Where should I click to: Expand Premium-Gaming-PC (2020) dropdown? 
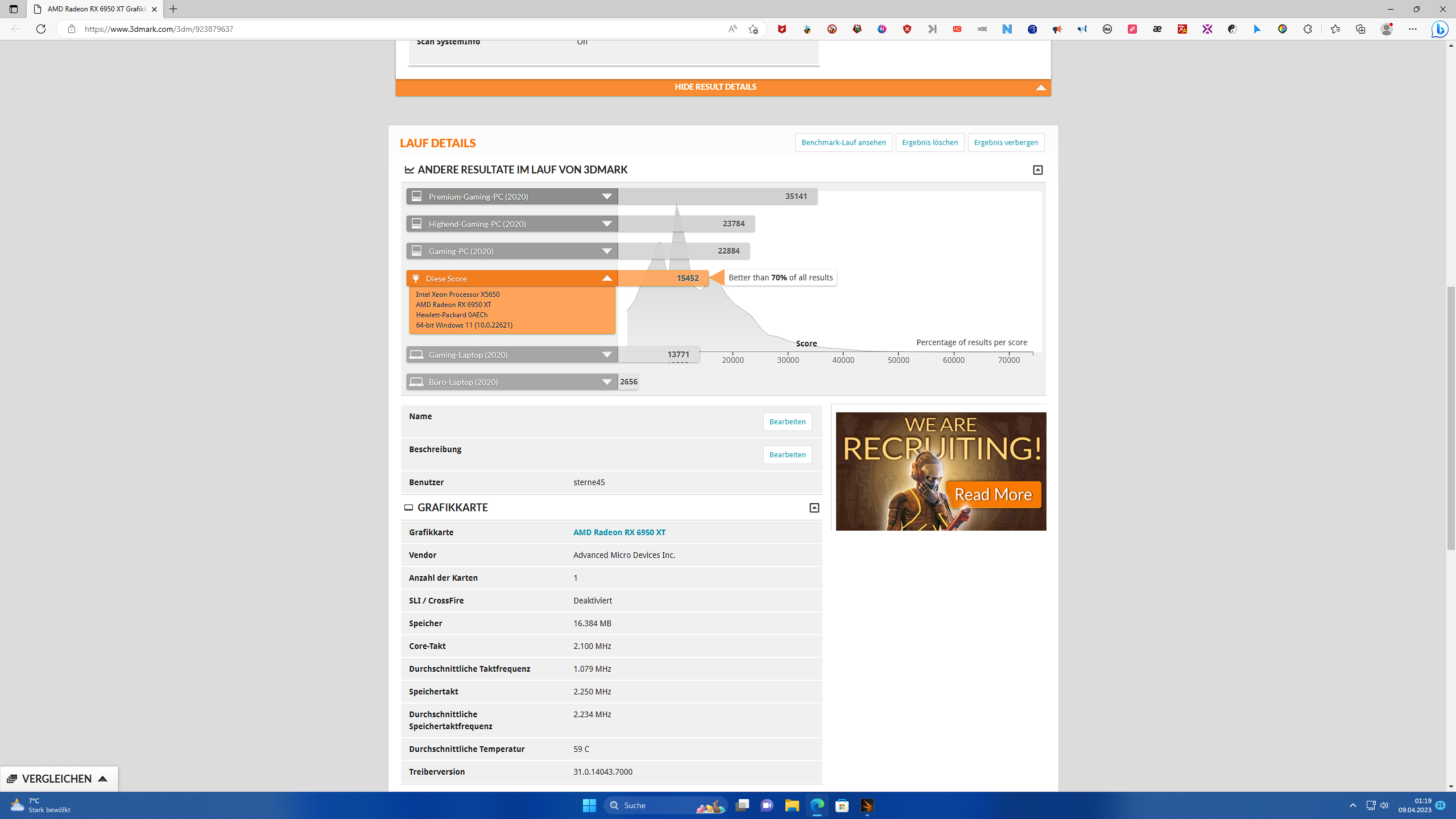click(x=607, y=196)
